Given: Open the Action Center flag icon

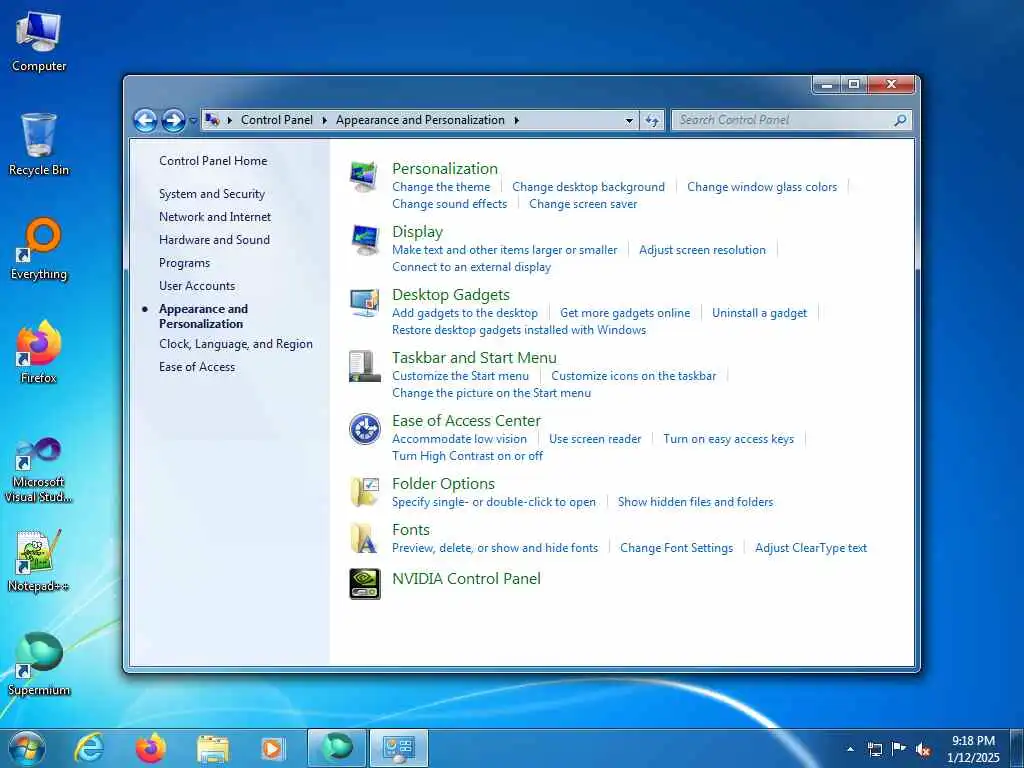Looking at the screenshot, I should [x=899, y=749].
